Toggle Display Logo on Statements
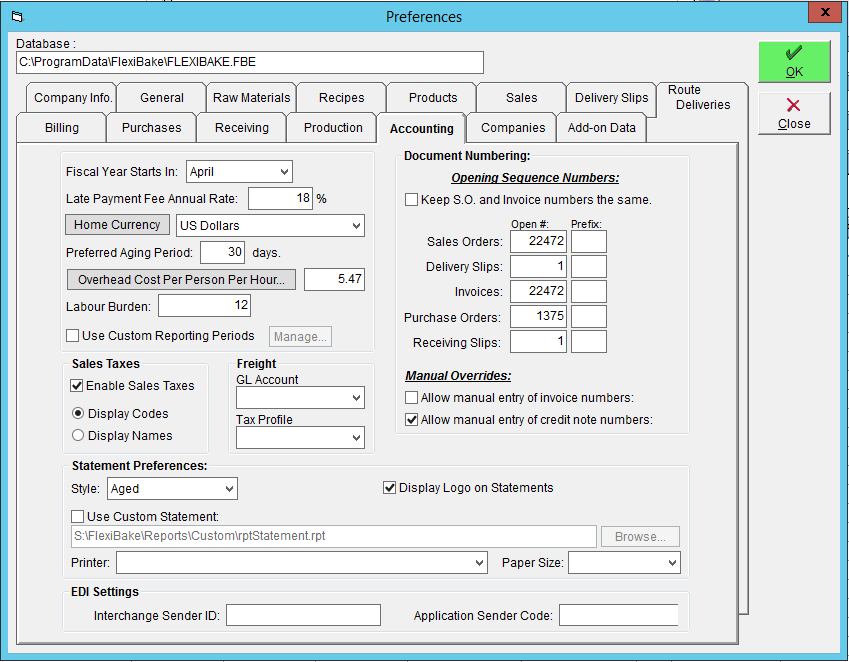The height and width of the screenshot is (662, 849). pyautogui.click(x=389, y=488)
